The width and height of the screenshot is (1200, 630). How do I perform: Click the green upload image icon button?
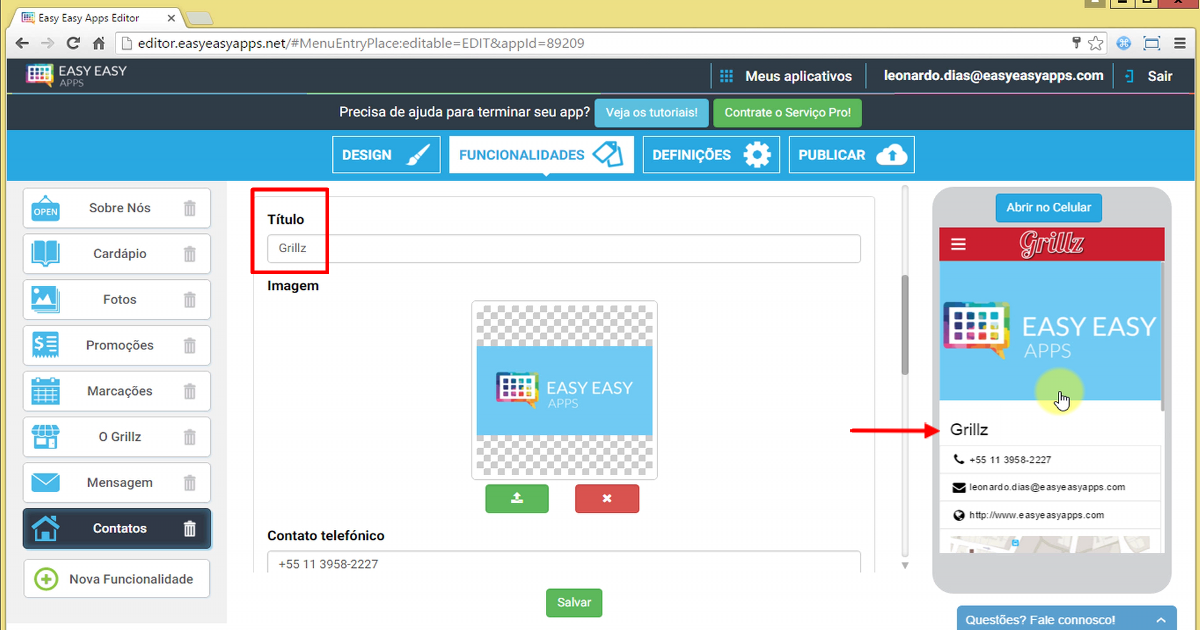pyautogui.click(x=517, y=498)
